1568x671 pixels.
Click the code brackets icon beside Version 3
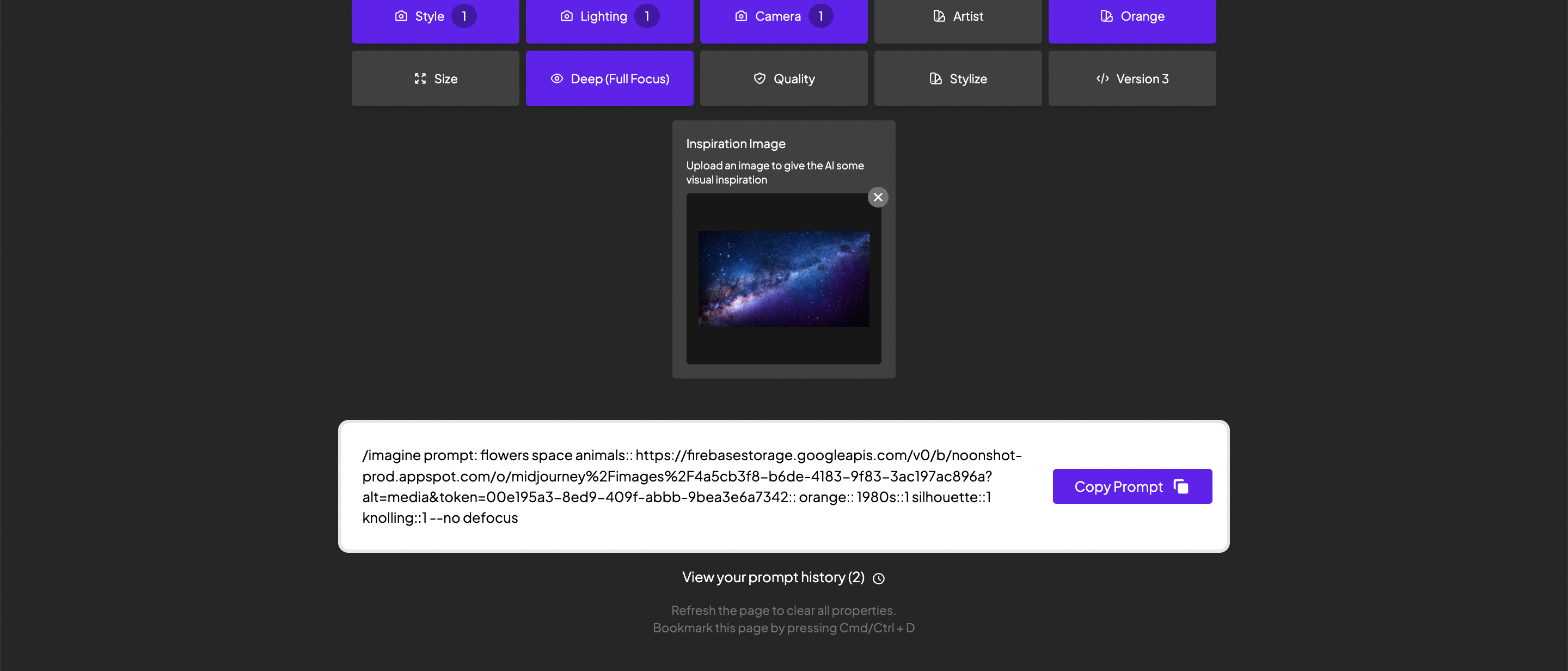pyautogui.click(x=1102, y=78)
